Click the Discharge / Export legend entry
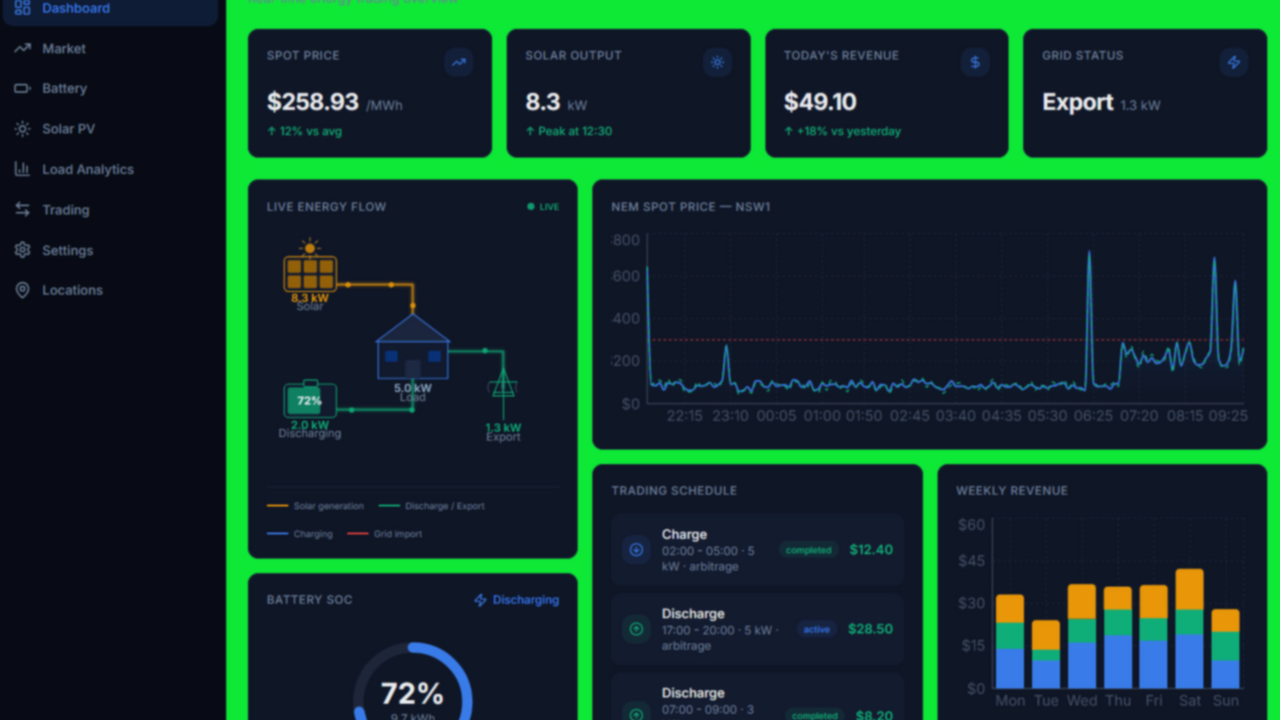The image size is (1280, 720). point(431,506)
